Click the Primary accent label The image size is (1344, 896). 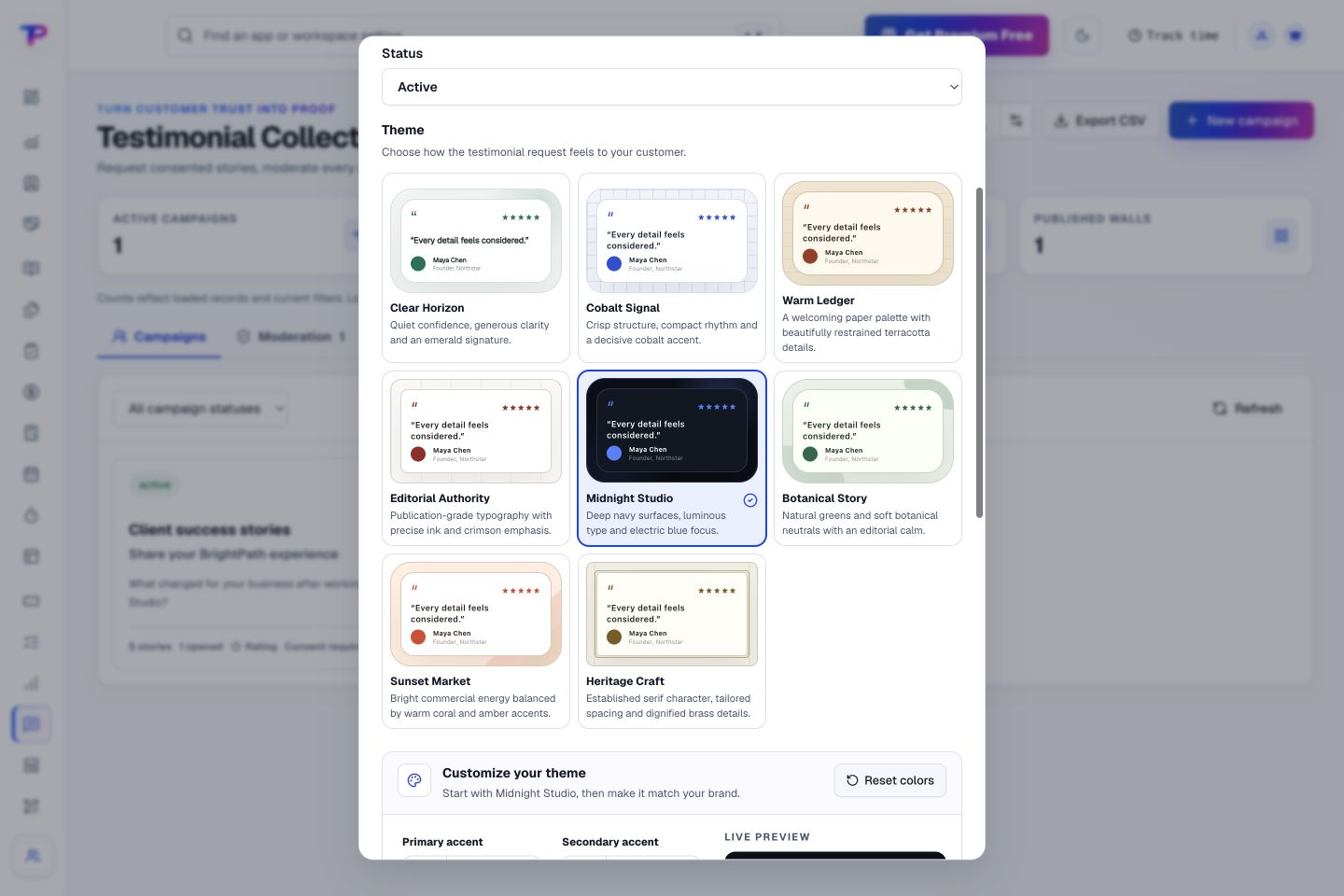pos(442,842)
